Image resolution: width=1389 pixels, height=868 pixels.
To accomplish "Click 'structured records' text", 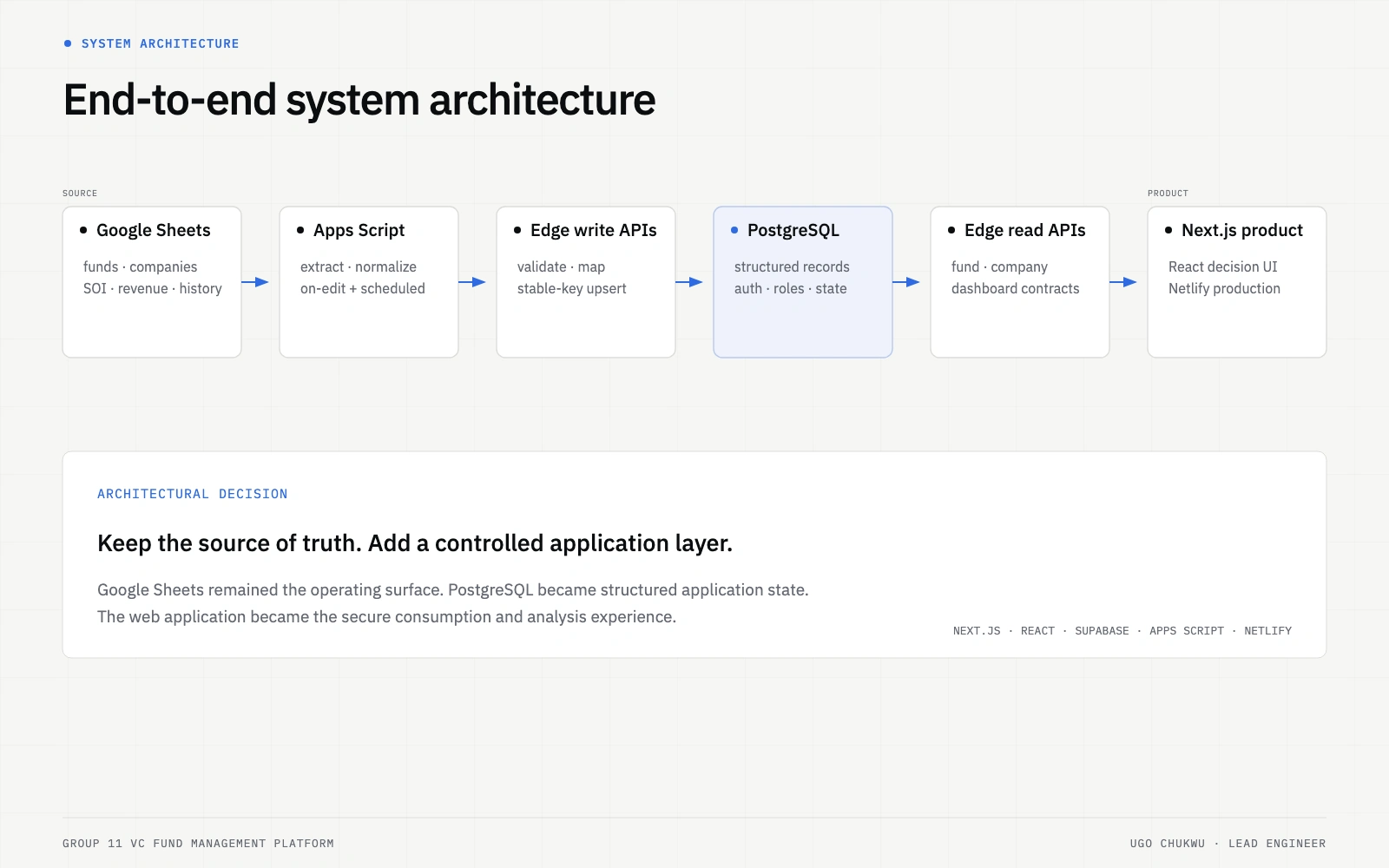I will (792, 266).
